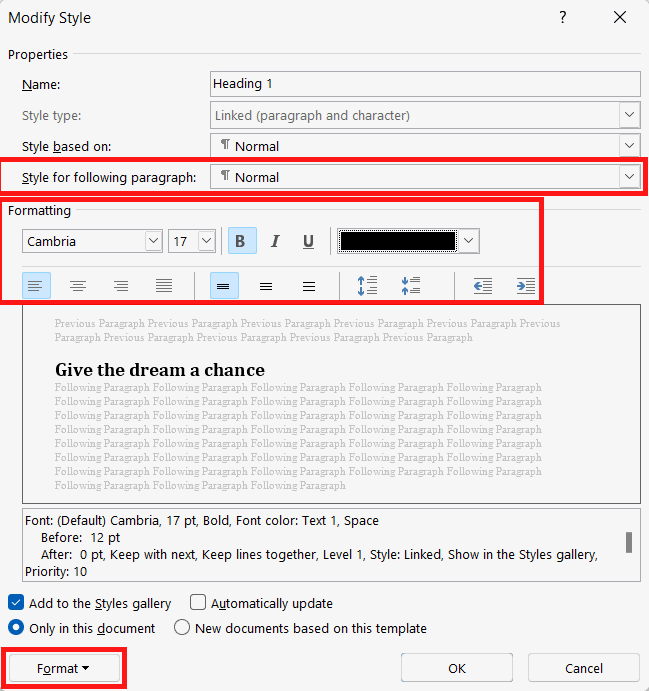Uncheck Add to the Styles gallery
The width and height of the screenshot is (649, 691).
tap(16, 602)
